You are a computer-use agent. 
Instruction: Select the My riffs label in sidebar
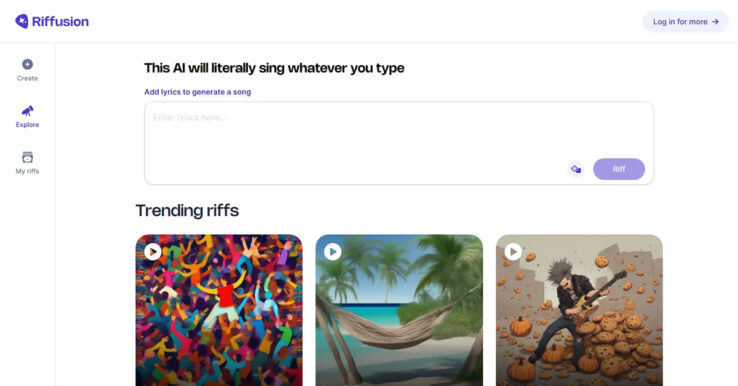click(27, 171)
